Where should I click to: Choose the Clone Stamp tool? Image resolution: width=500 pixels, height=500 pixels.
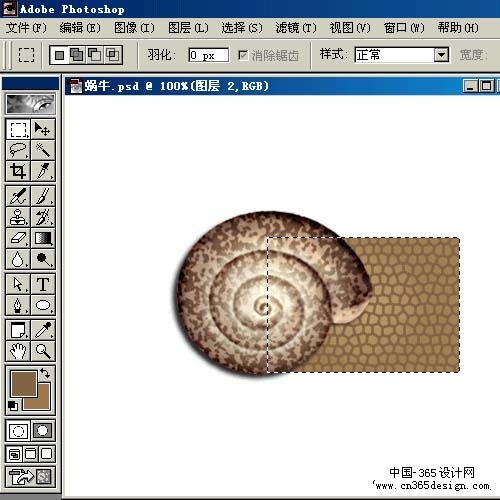pyautogui.click(x=18, y=217)
